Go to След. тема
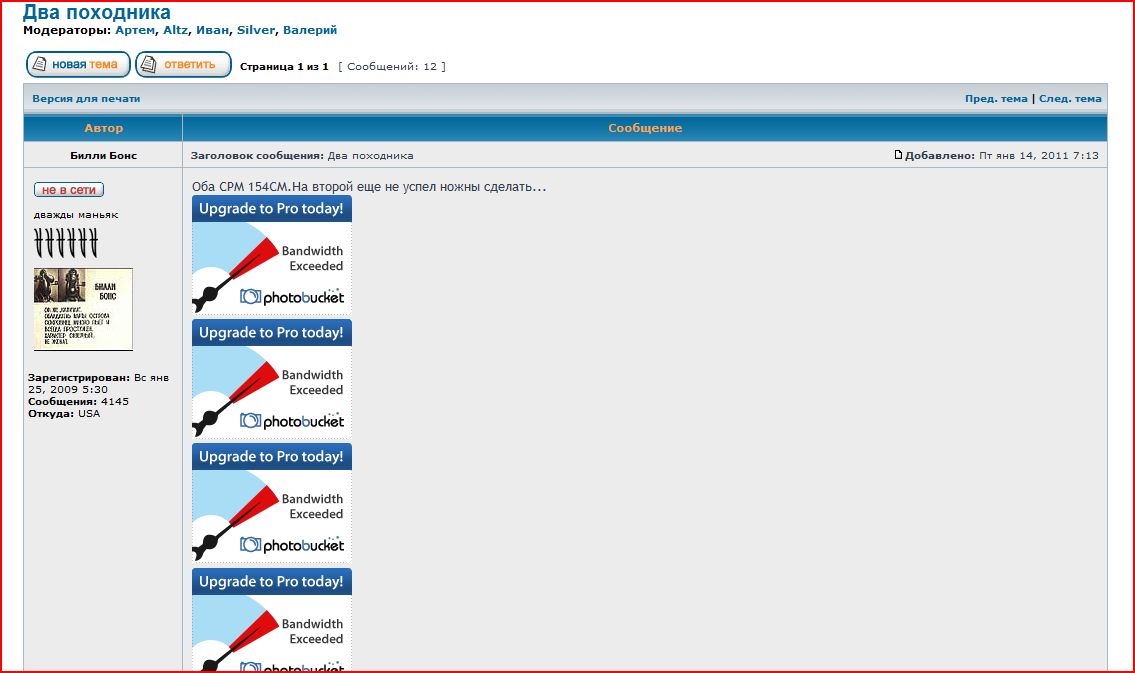Screen dimensions: 1135x673 (x=1070, y=99)
